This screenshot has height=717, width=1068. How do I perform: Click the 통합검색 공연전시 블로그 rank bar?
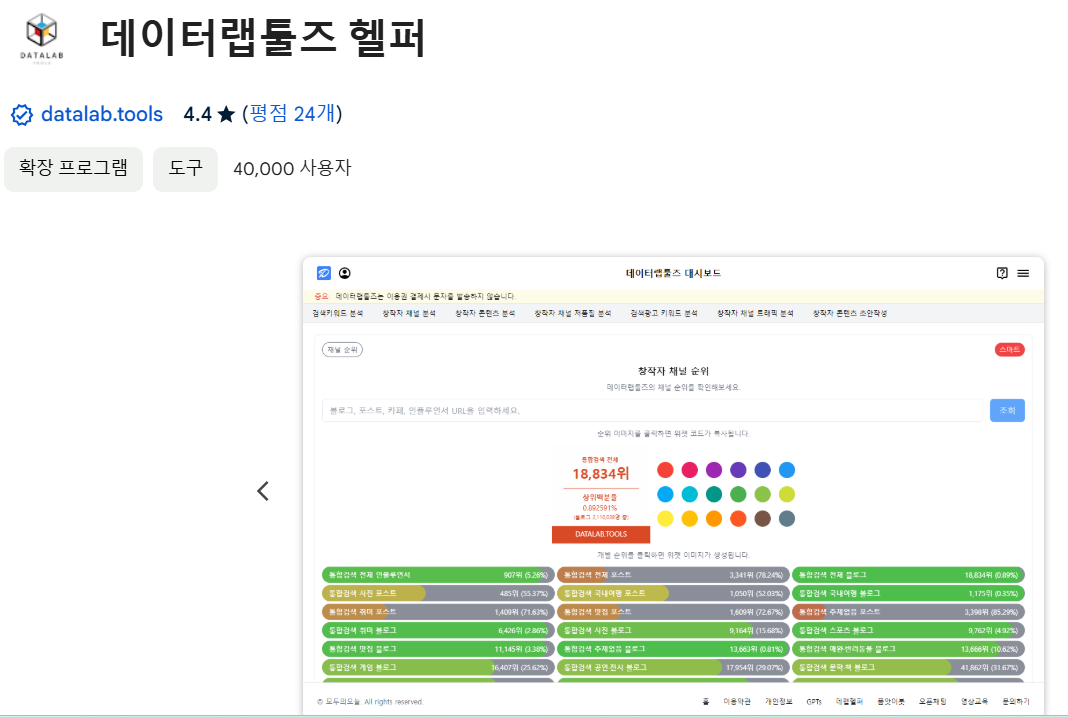674,667
